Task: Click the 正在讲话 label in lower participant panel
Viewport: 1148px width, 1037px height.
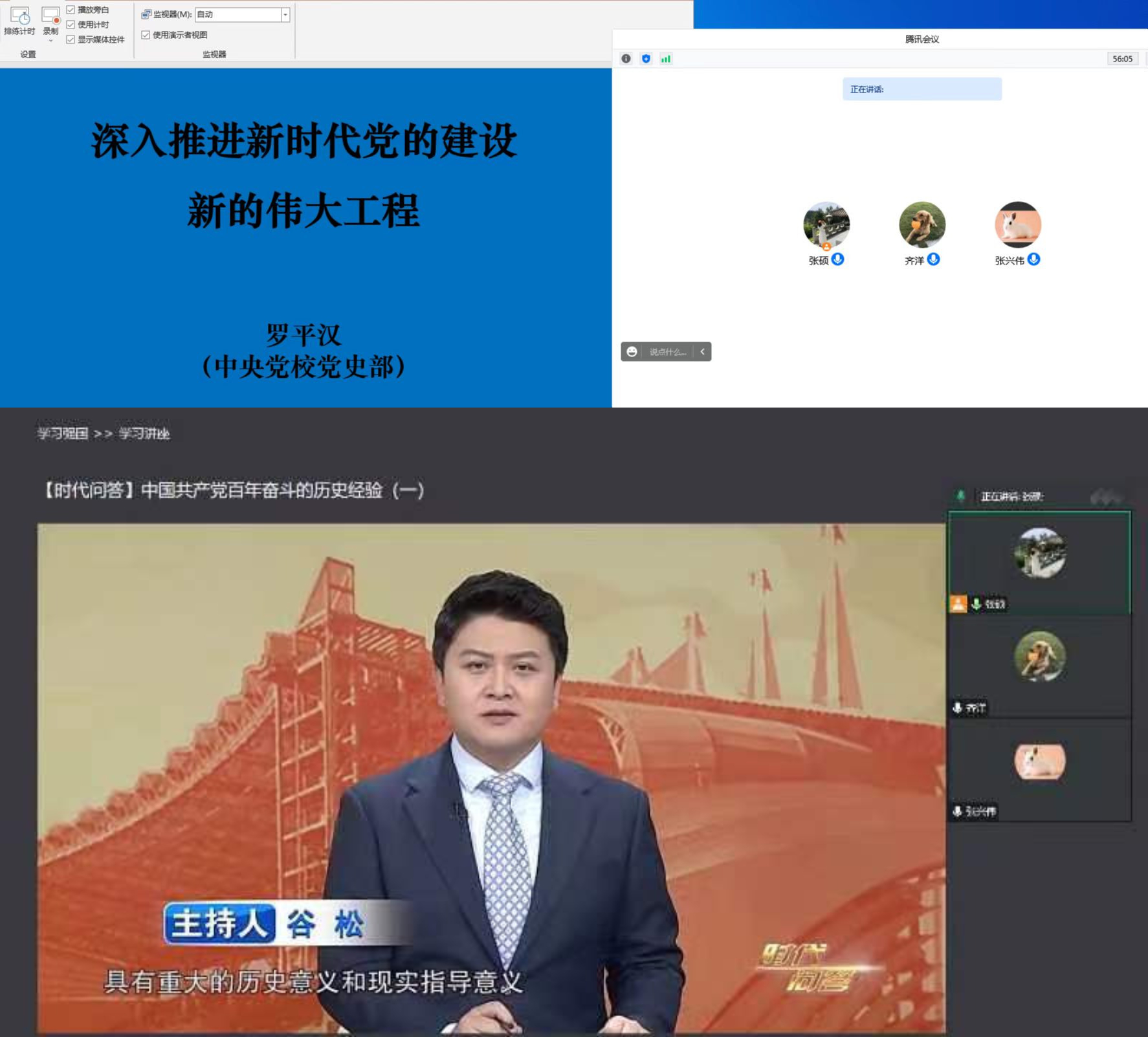Action: click(1011, 497)
